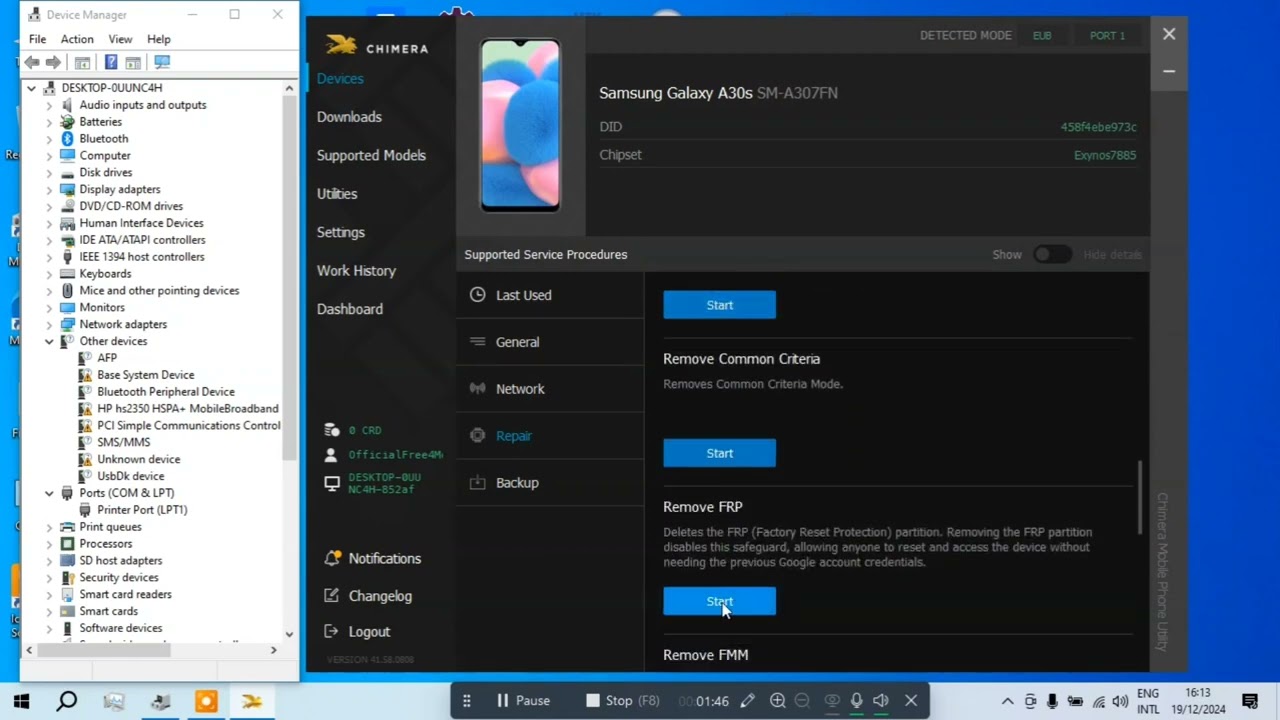Open taskbar search magnifier
This screenshot has width=1280, height=720.
pyautogui.click(x=66, y=701)
